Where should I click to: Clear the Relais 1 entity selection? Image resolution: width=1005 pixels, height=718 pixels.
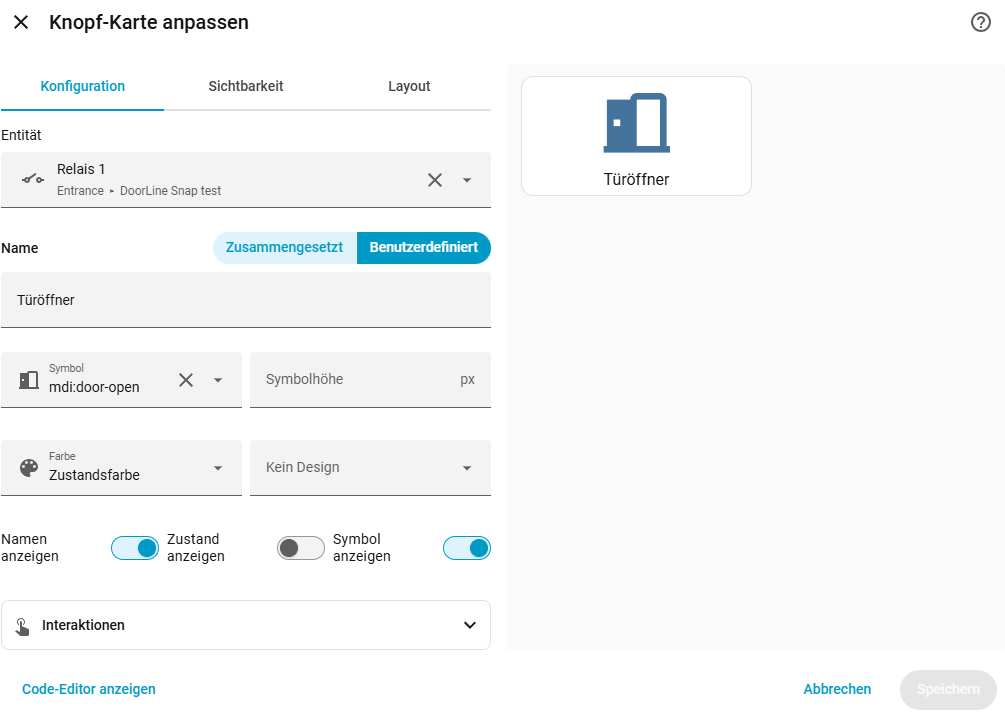(435, 180)
